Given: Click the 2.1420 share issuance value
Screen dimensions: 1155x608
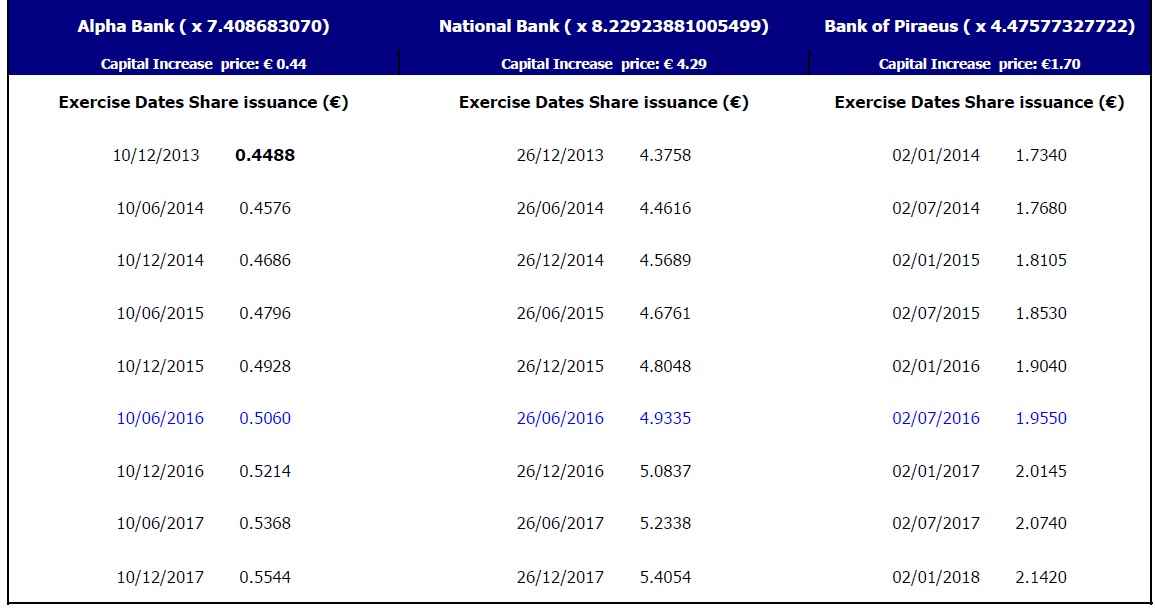Looking at the screenshot, I should click(1041, 577).
